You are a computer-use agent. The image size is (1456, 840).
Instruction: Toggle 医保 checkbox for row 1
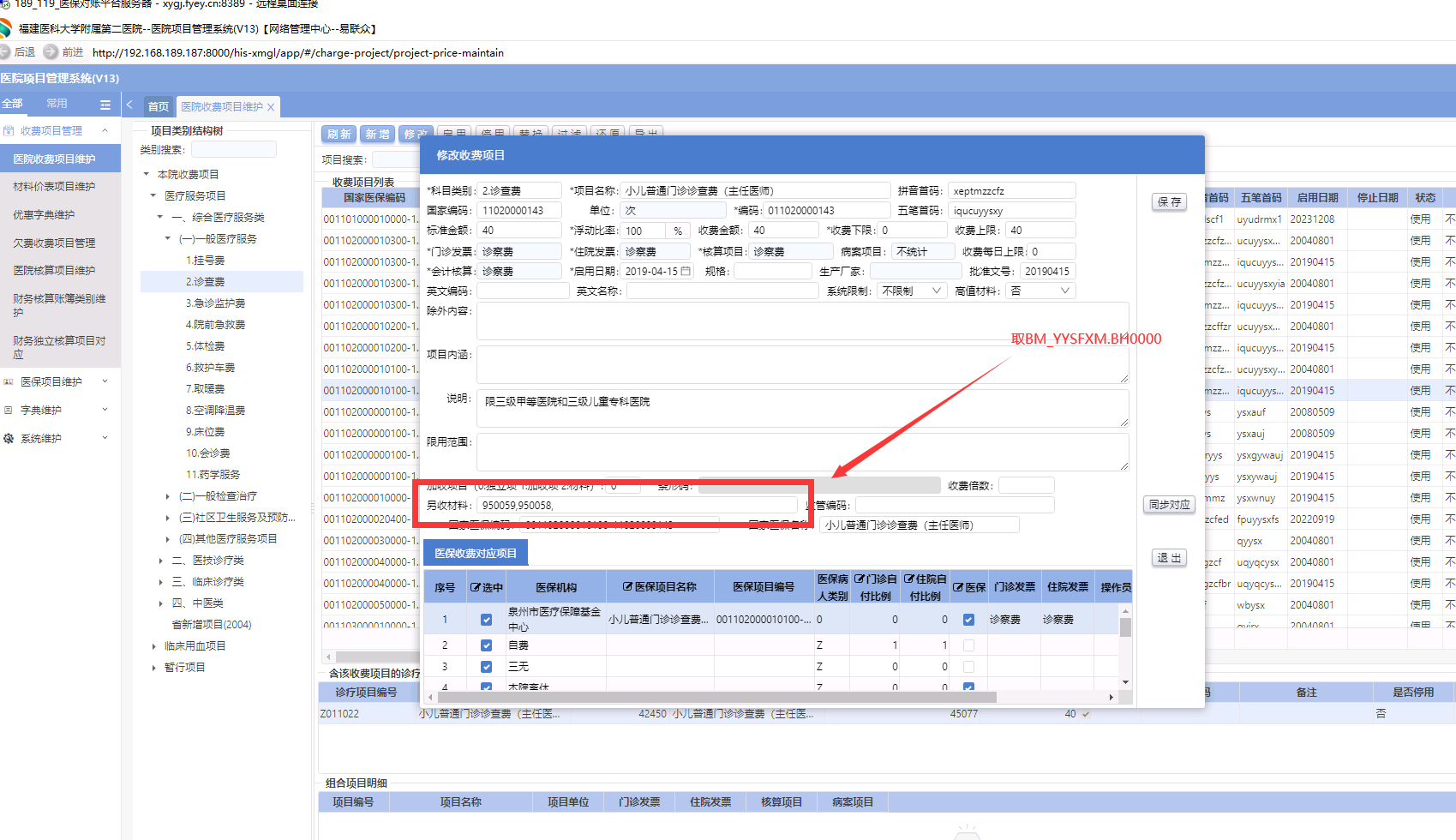(968, 620)
